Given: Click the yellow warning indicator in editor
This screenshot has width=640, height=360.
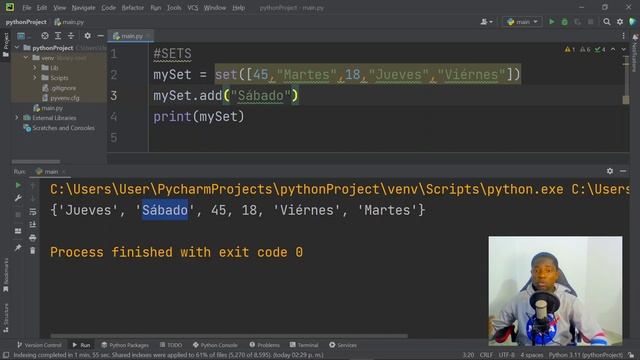Looking at the screenshot, I should (x=570, y=49).
